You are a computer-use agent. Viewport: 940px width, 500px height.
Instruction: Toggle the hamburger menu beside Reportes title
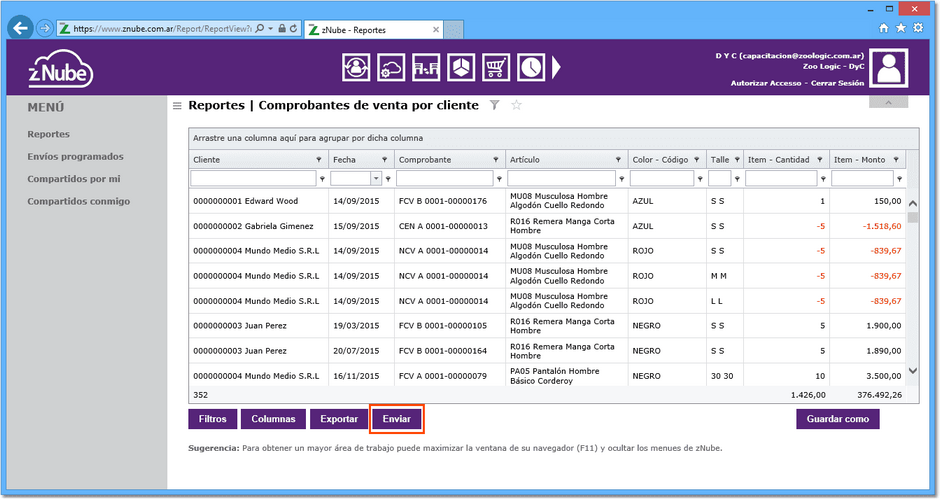(x=177, y=106)
